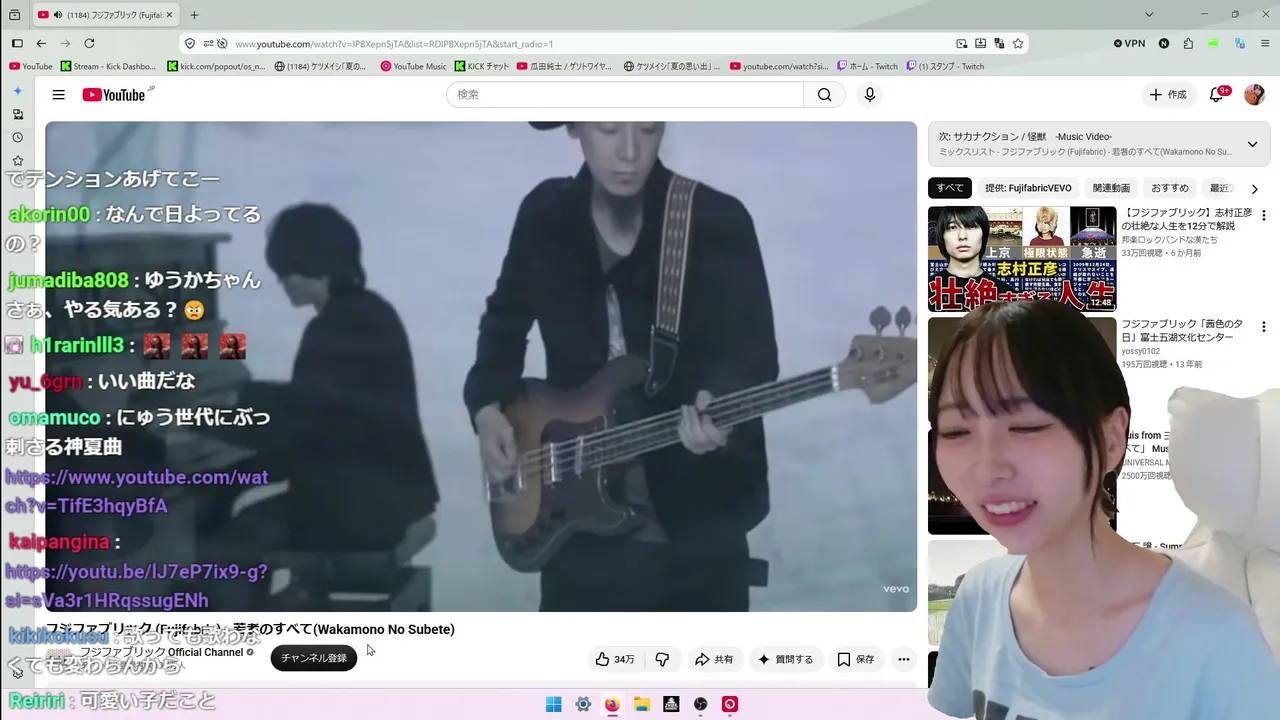Image resolution: width=1280 pixels, height=720 pixels.
Task: Open the スタンプ - Twitch bookmark
Action: click(945, 67)
